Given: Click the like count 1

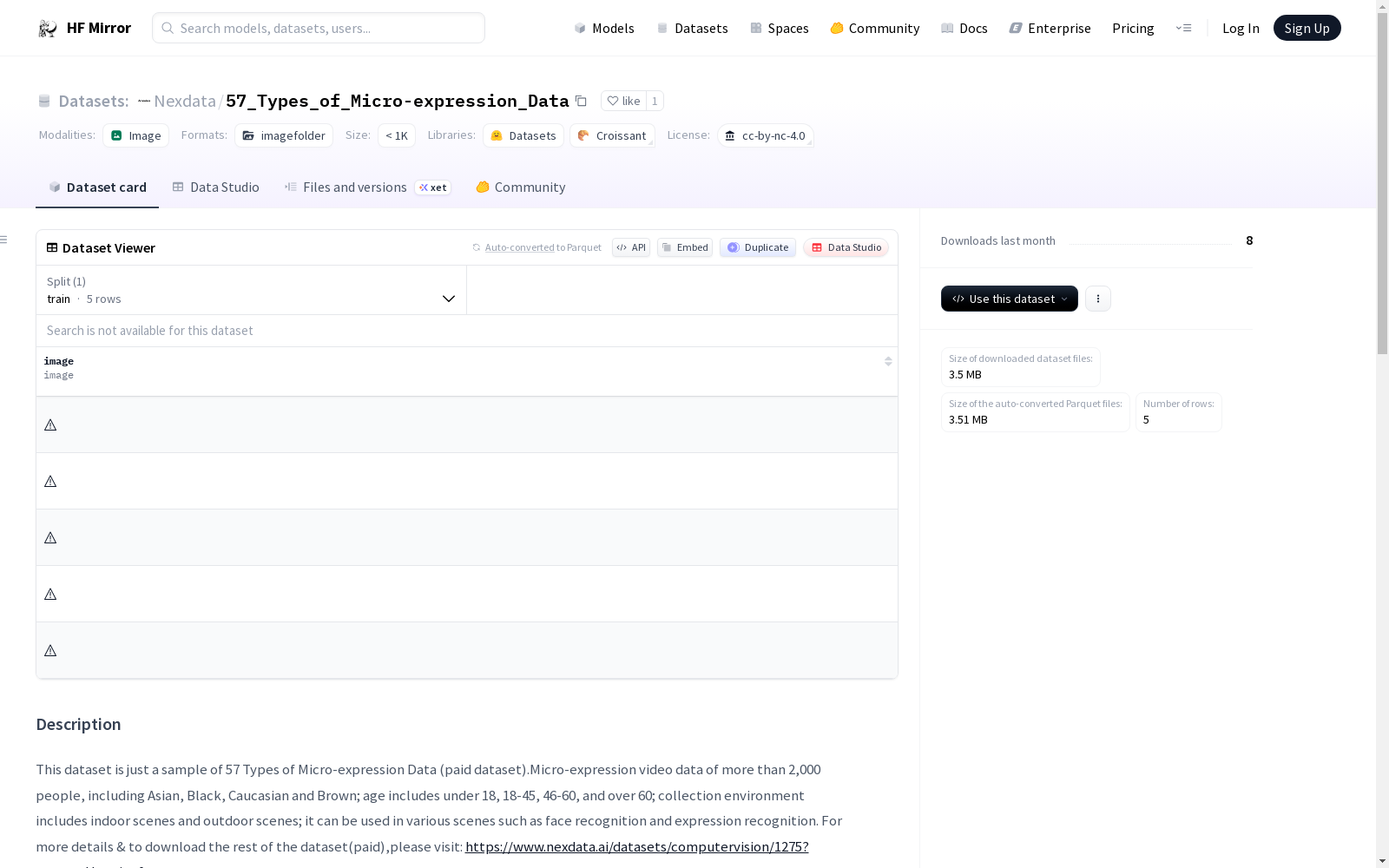Looking at the screenshot, I should coord(655,101).
